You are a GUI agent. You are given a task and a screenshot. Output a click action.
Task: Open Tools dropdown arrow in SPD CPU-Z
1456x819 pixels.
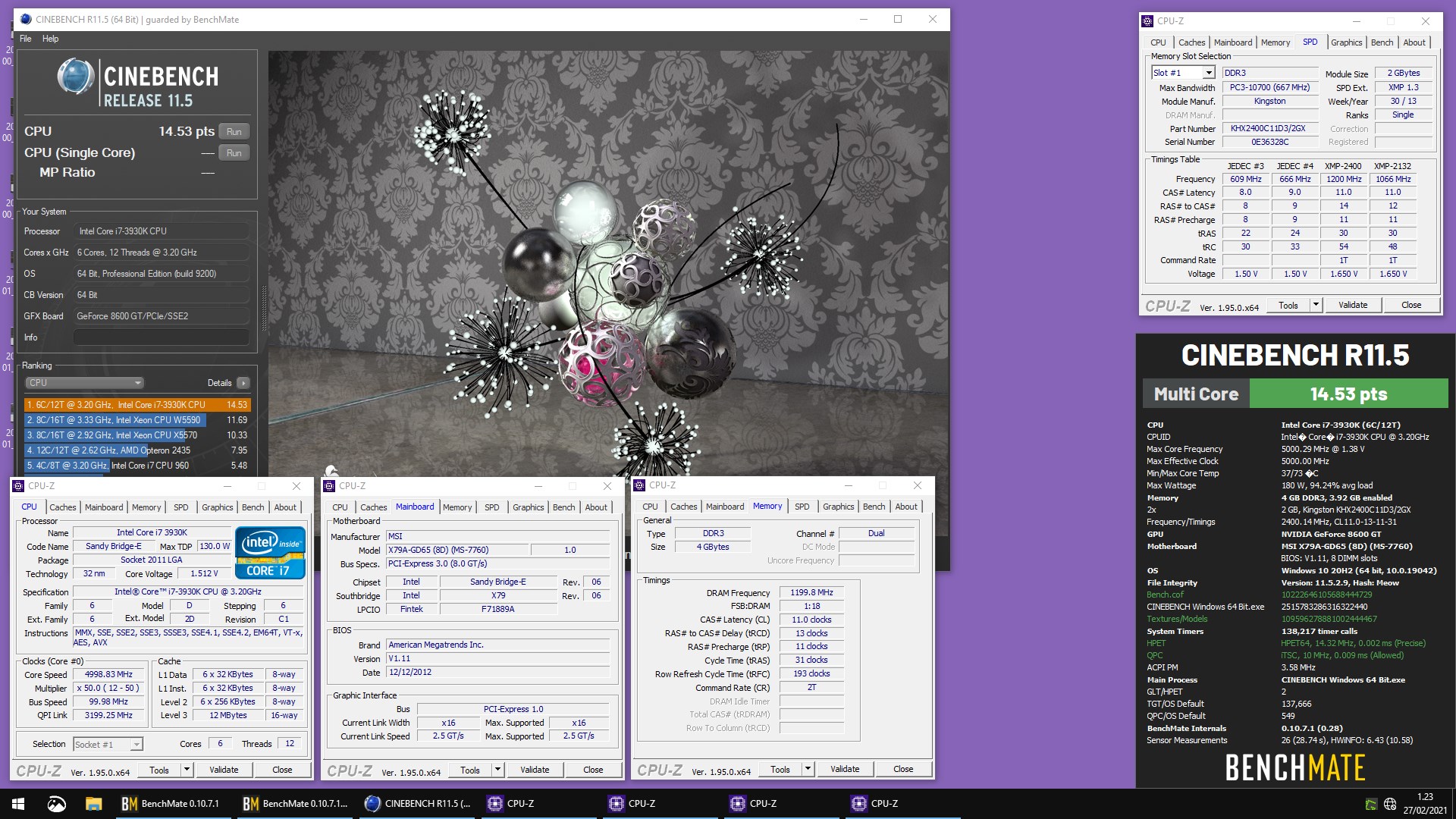point(1316,305)
